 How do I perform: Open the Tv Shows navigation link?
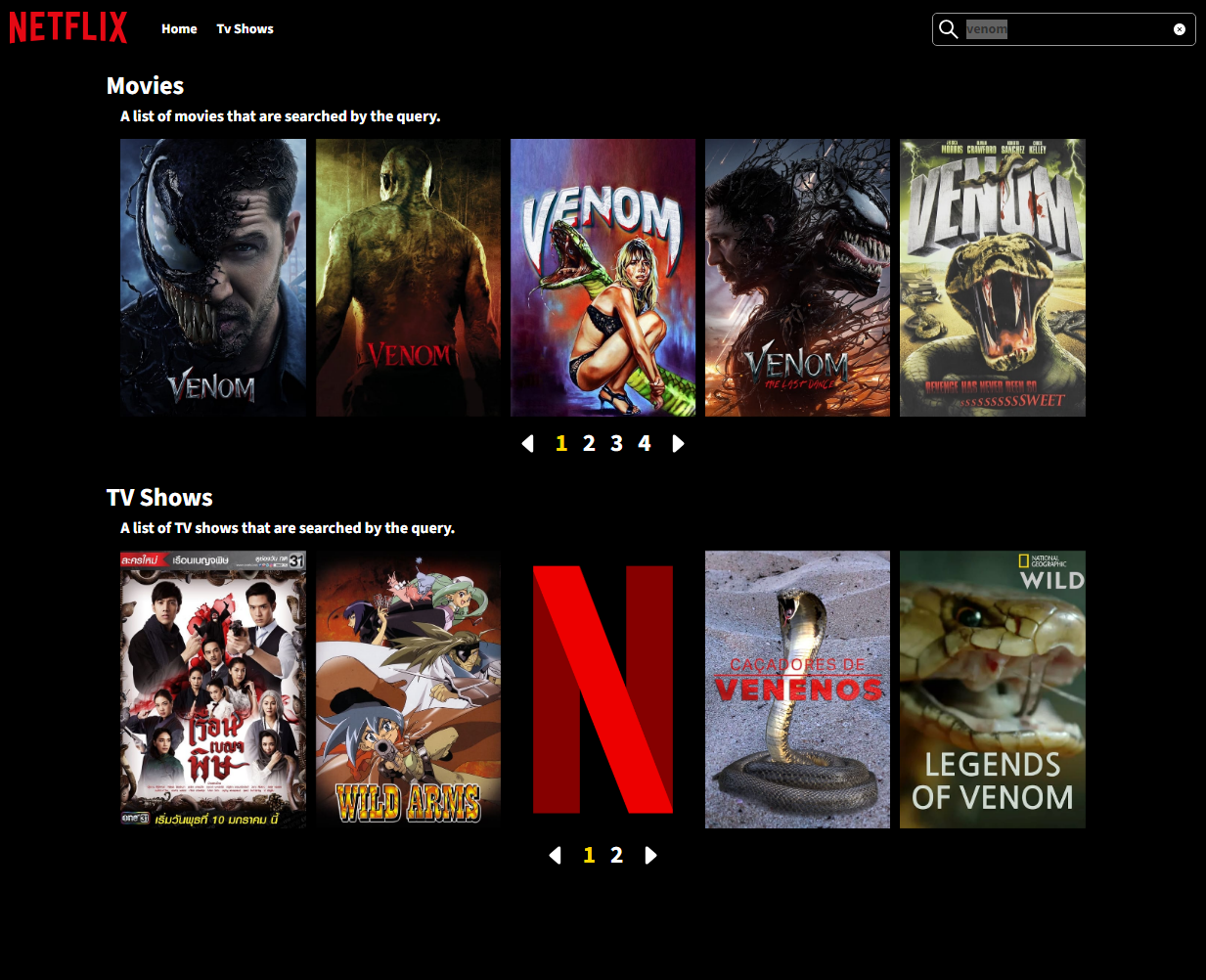point(245,29)
